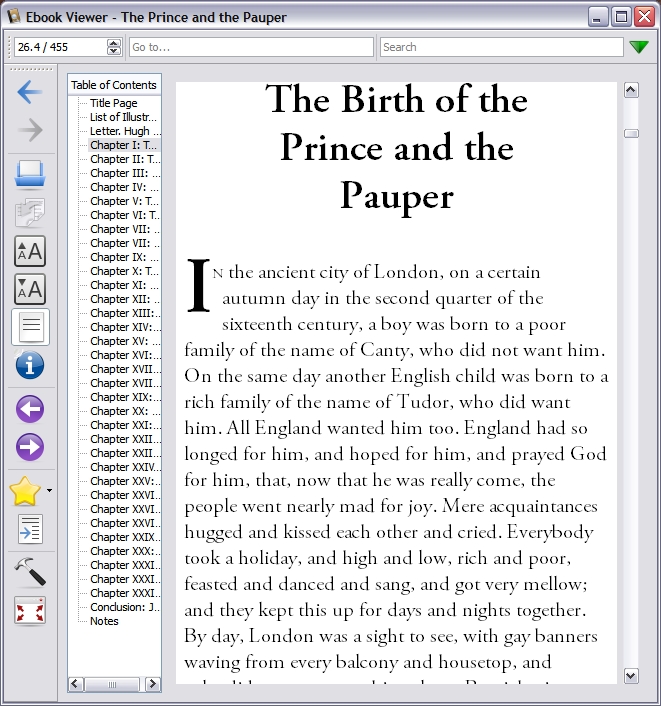
Task: Click the page number field showing 26.4 / 455
Action: (x=60, y=47)
